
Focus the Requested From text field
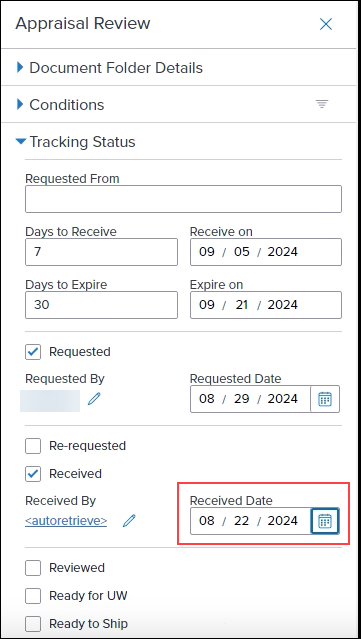[x=183, y=199]
